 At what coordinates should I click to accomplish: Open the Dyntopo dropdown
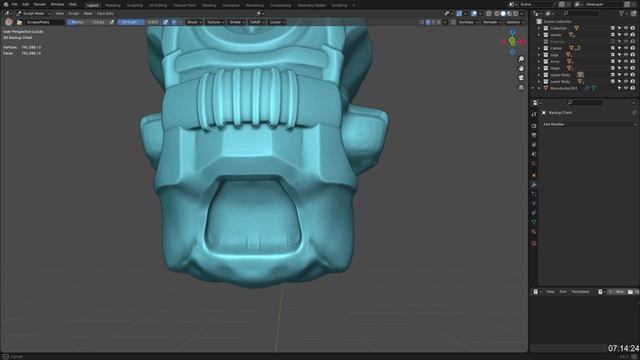click(468, 22)
